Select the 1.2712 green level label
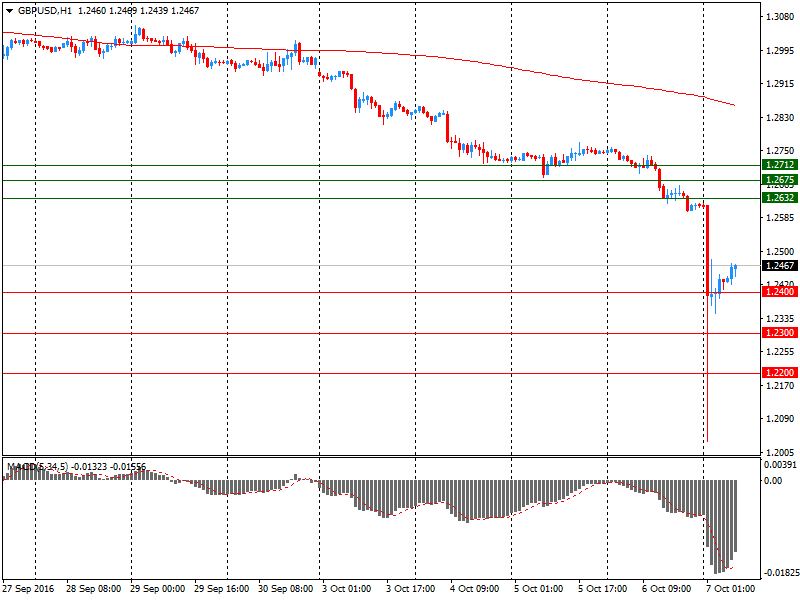Screen dimensions: 800x600 [x=780, y=165]
